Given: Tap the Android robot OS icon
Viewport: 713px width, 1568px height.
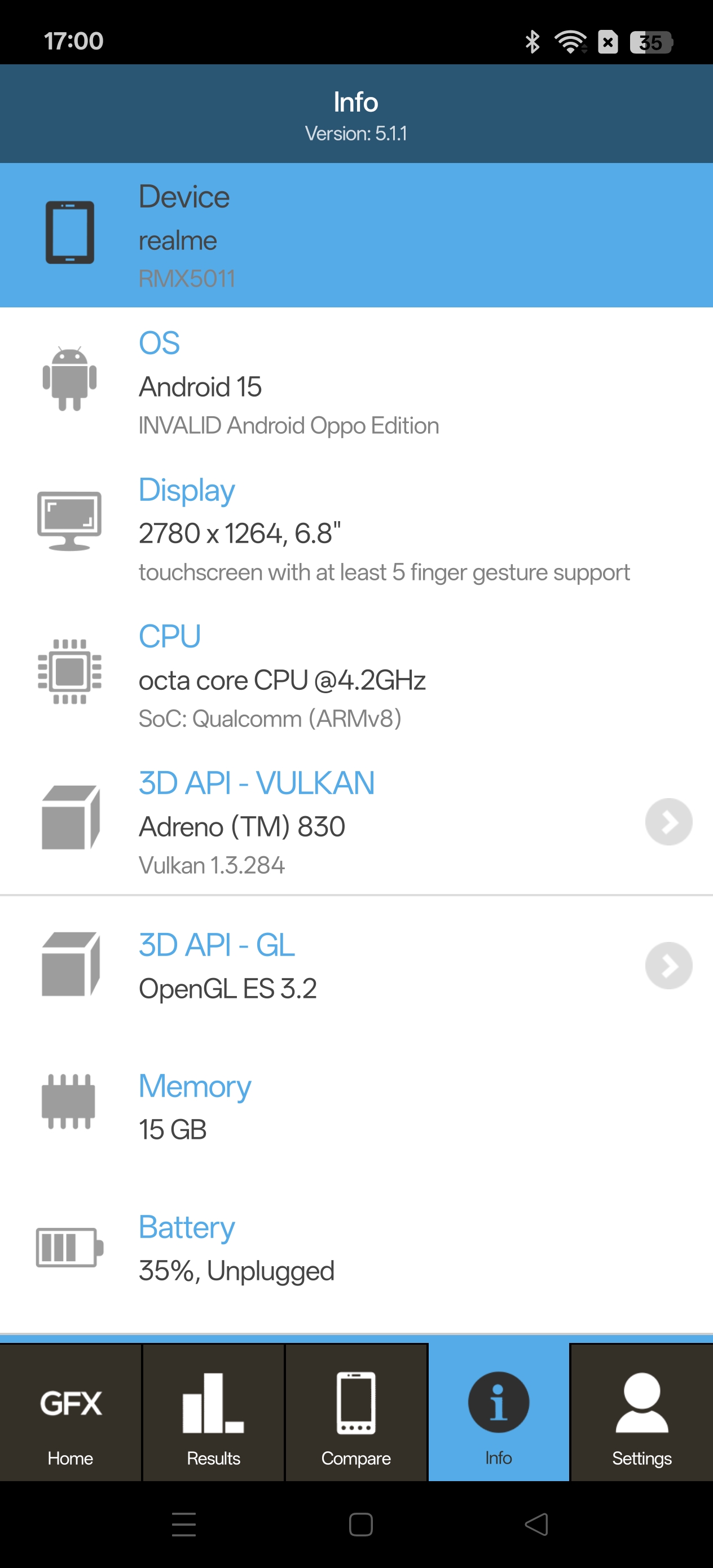Looking at the screenshot, I should (70, 378).
